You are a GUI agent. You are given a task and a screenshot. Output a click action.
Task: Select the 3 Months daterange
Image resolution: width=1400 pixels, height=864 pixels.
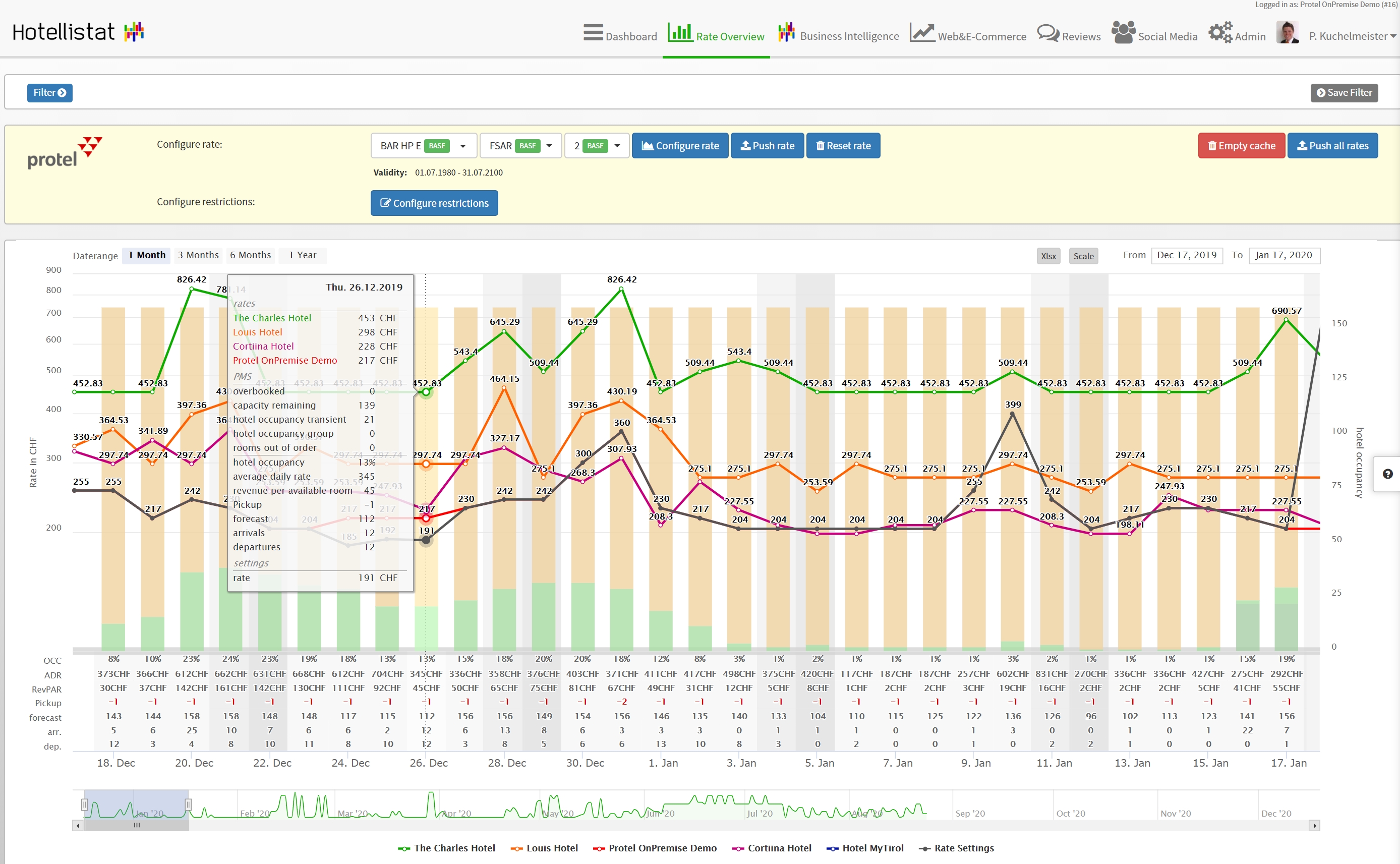(198, 255)
